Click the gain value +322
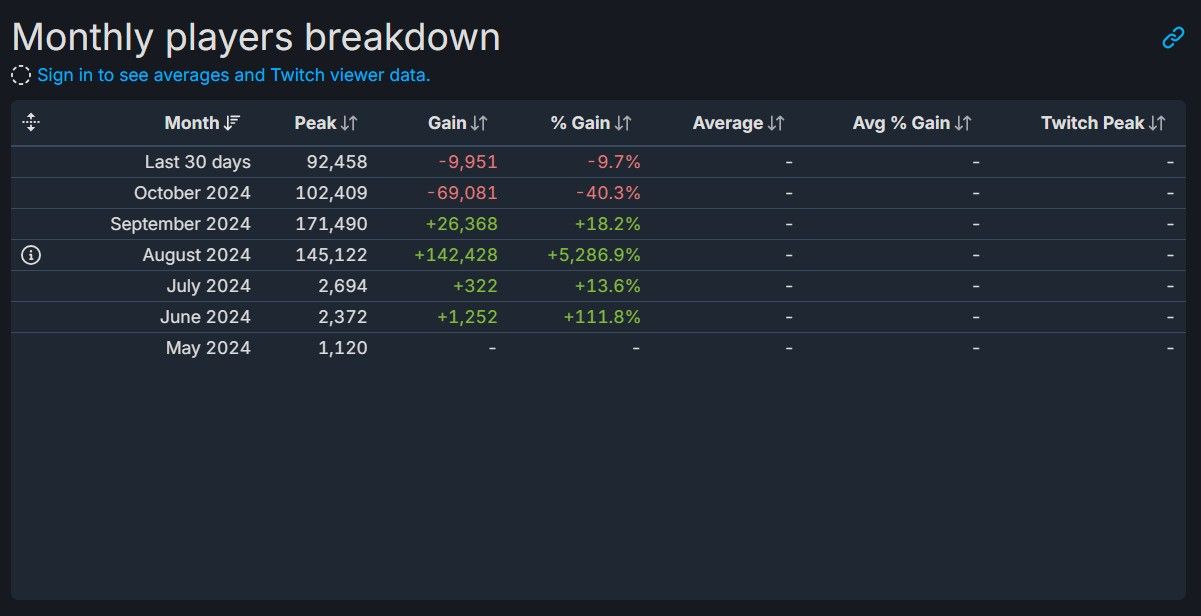Image resolution: width=1201 pixels, height=616 pixels. click(475, 286)
